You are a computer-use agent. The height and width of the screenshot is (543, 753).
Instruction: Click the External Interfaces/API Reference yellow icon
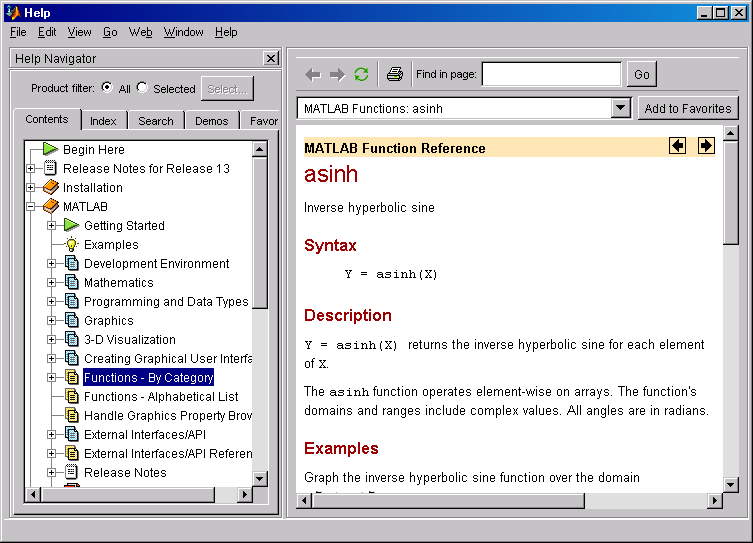(x=72, y=453)
